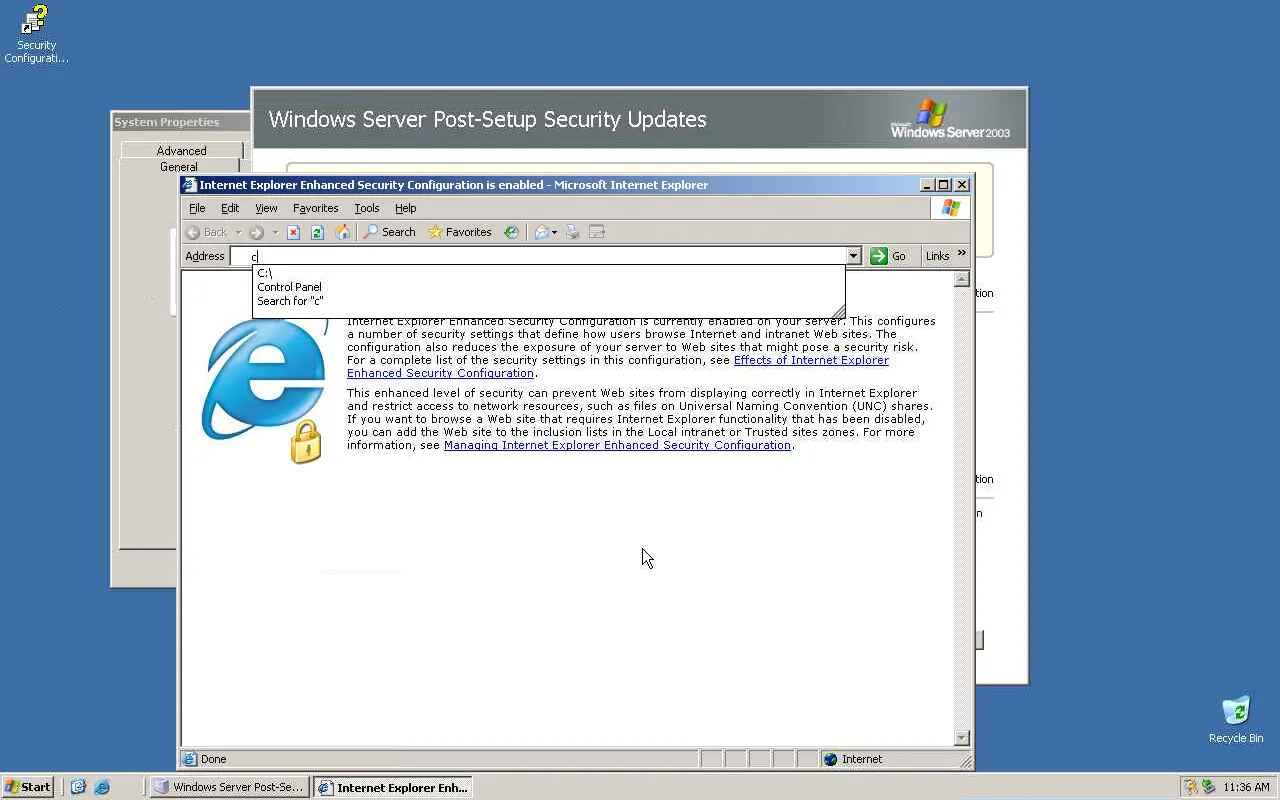Open the Mail toolbar menu
1280x800 pixels.
tap(545, 232)
